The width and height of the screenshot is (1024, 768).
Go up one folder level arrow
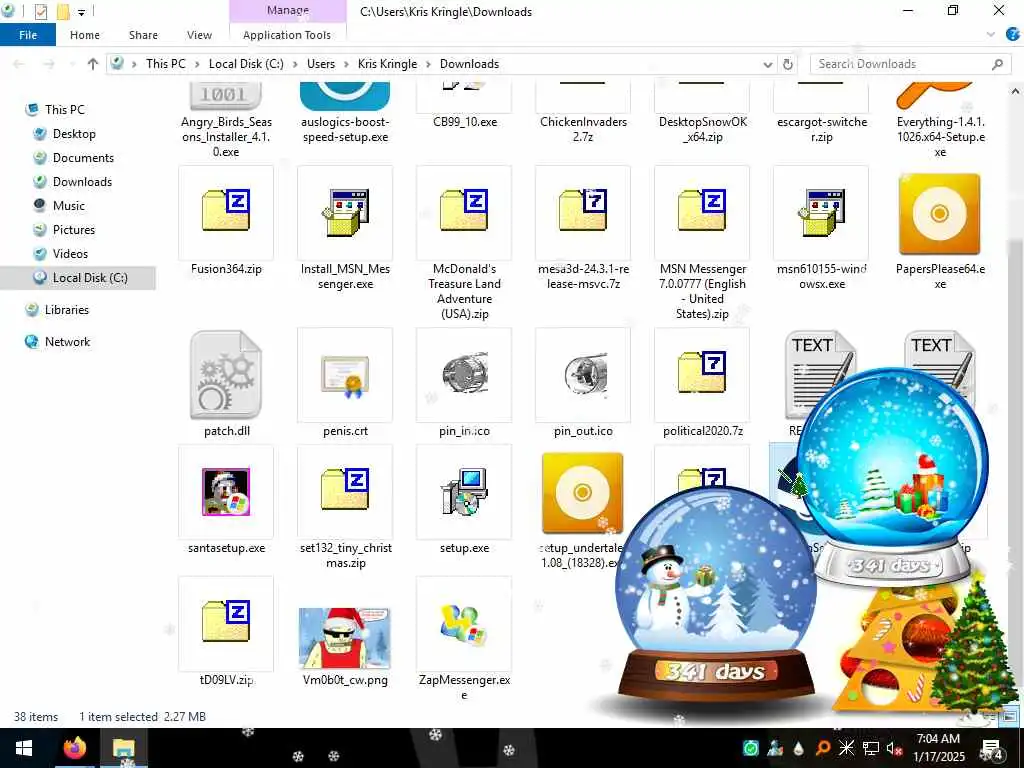(93, 64)
